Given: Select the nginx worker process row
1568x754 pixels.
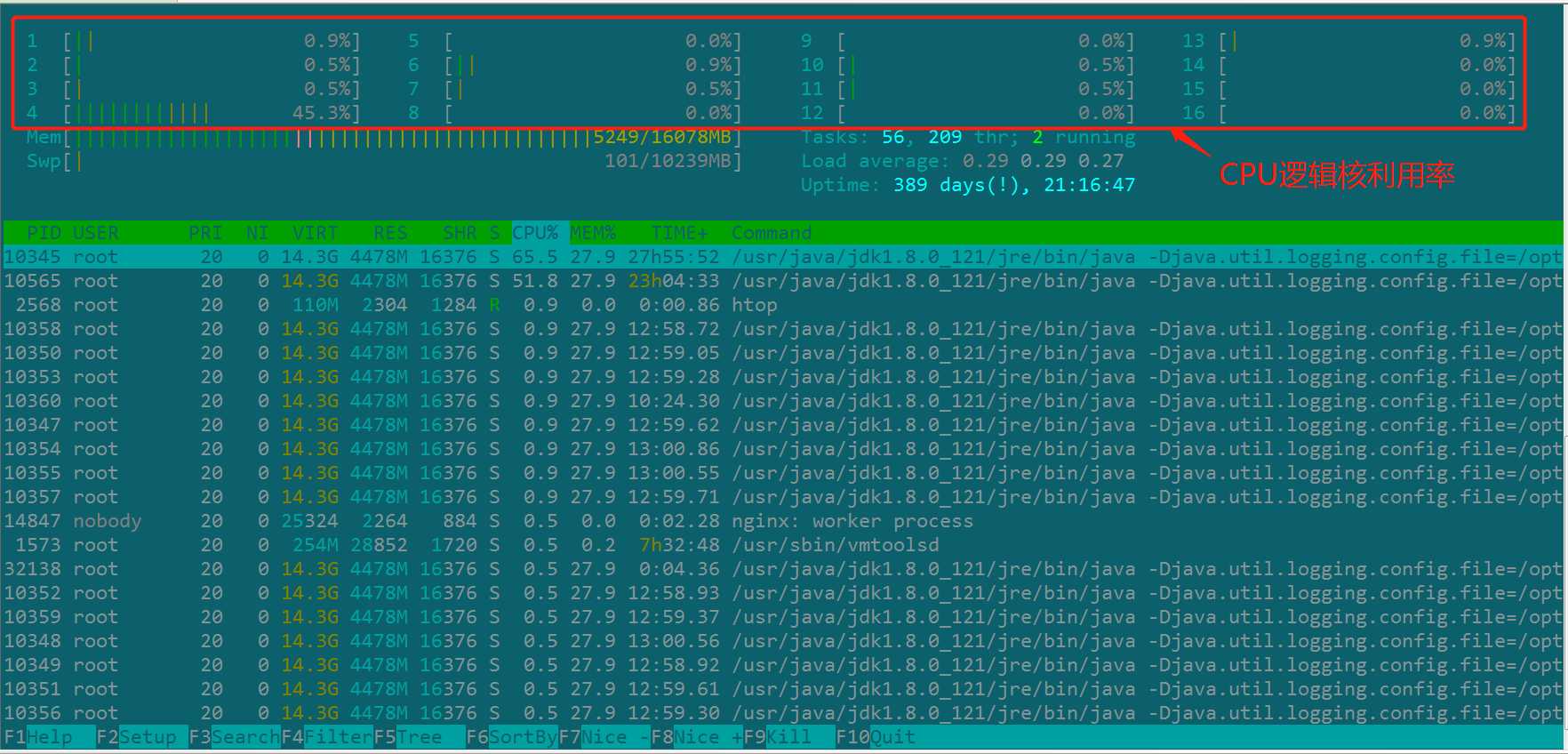Looking at the screenshot, I should coord(783,521).
